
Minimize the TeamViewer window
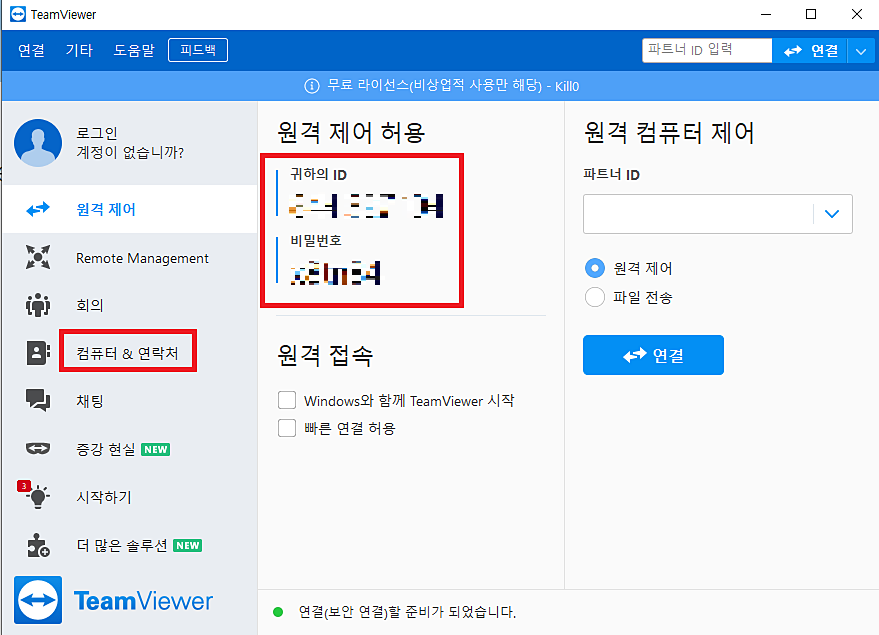coord(766,14)
